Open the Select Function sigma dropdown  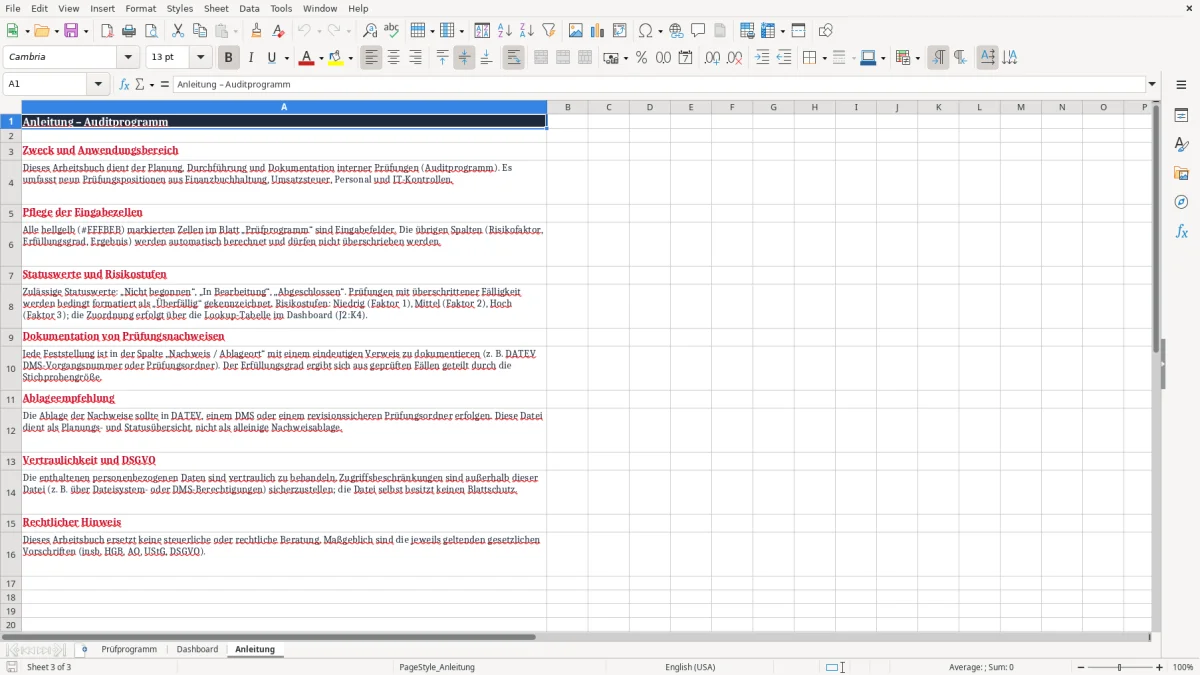tap(152, 85)
